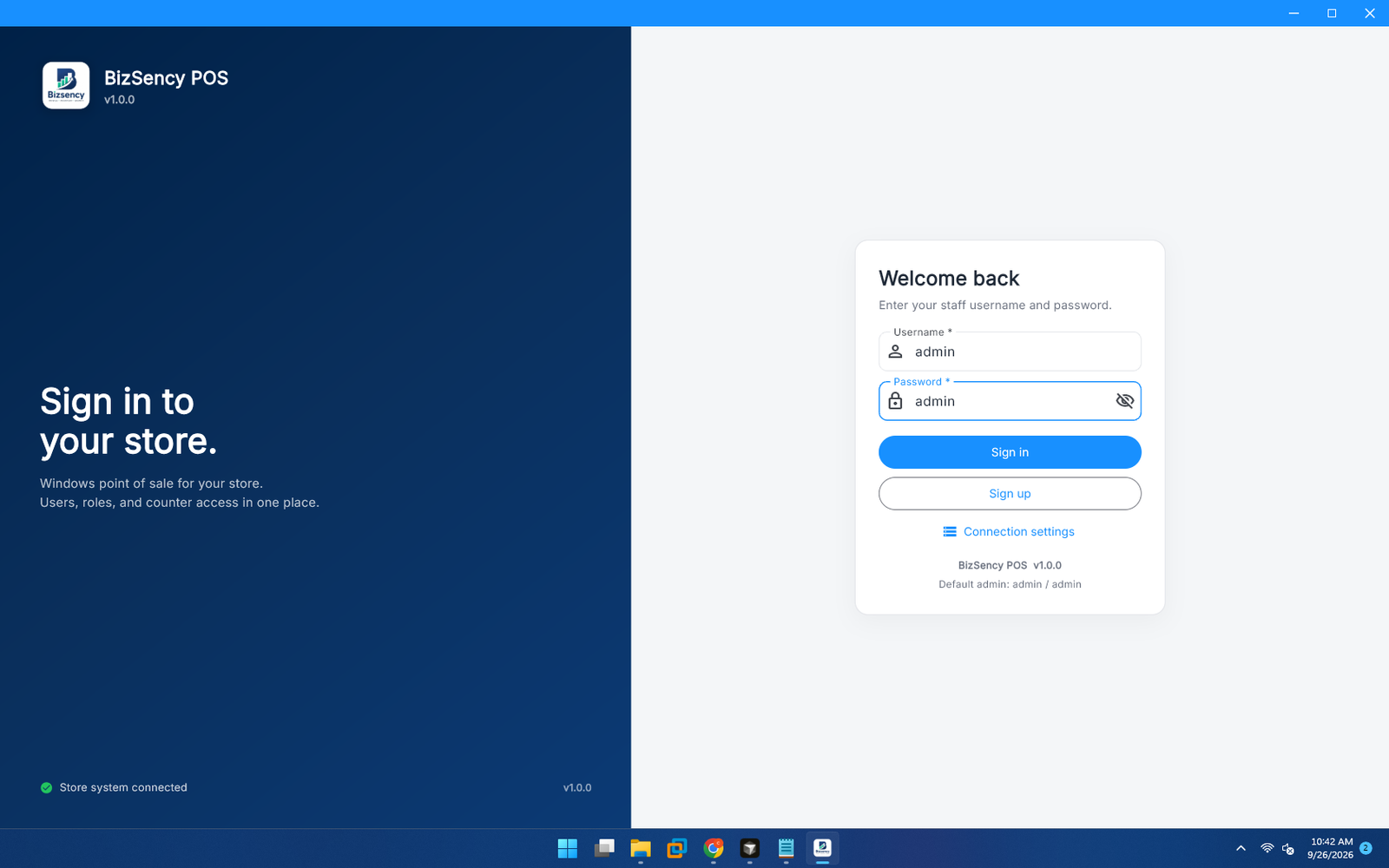Click the BizSency logo in the header
Viewport: 1389px width, 868px height.
pos(66,85)
